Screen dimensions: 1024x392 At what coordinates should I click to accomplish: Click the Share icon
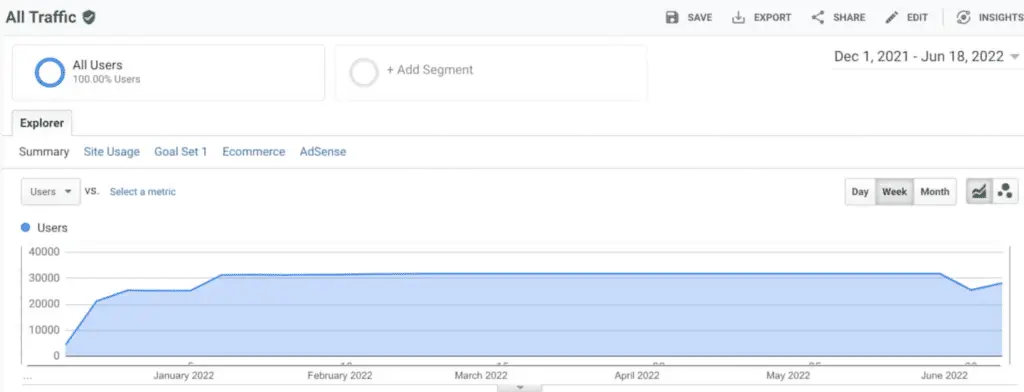pos(818,18)
